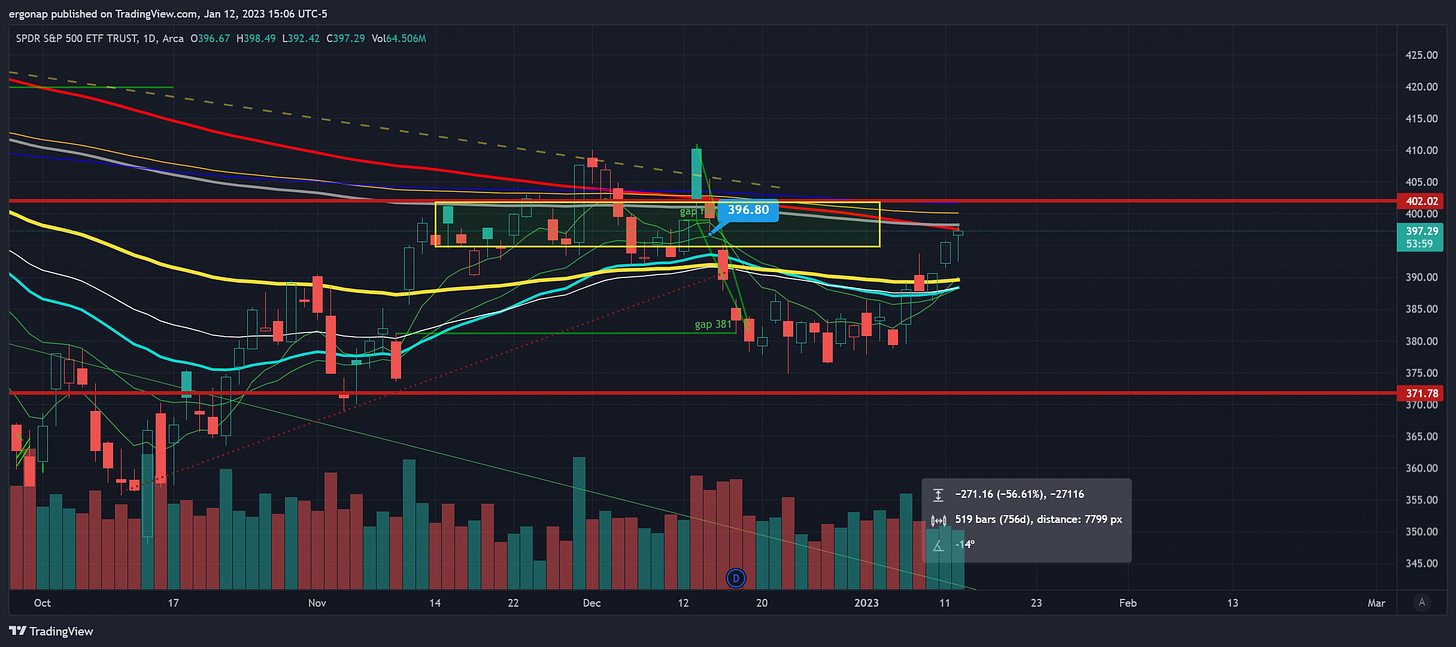Click the red 402.02 price axis label
Screen dimensions: 1456x647
click(1420, 202)
